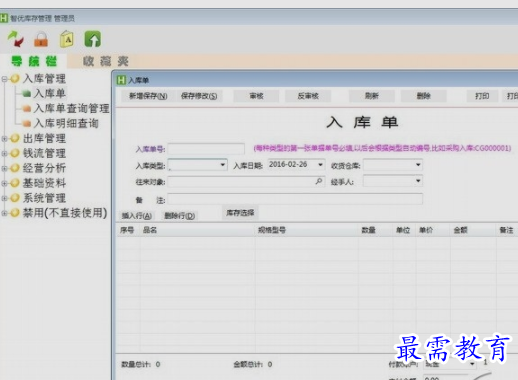Screen dimensions: 518x380
Task: Click the 基础资料 yellow node icon
Action: [x=15, y=183]
